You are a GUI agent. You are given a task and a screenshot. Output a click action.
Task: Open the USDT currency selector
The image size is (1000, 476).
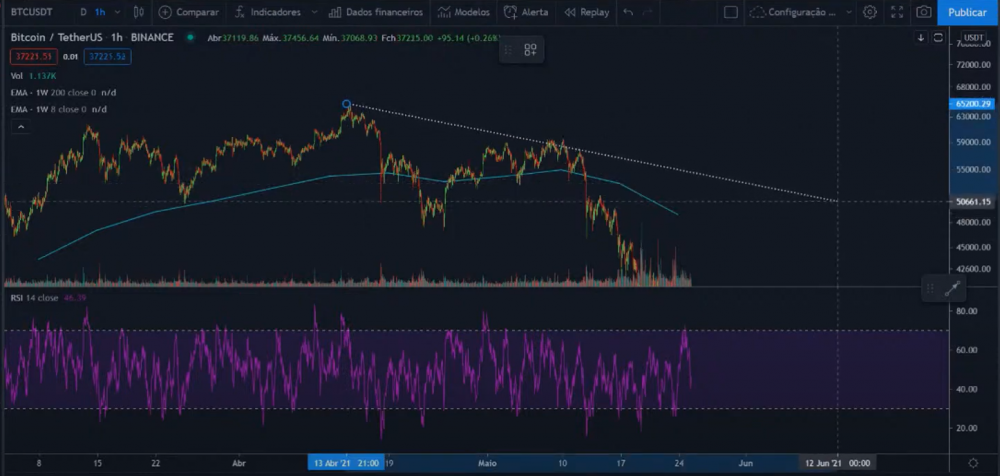pyautogui.click(x=974, y=38)
